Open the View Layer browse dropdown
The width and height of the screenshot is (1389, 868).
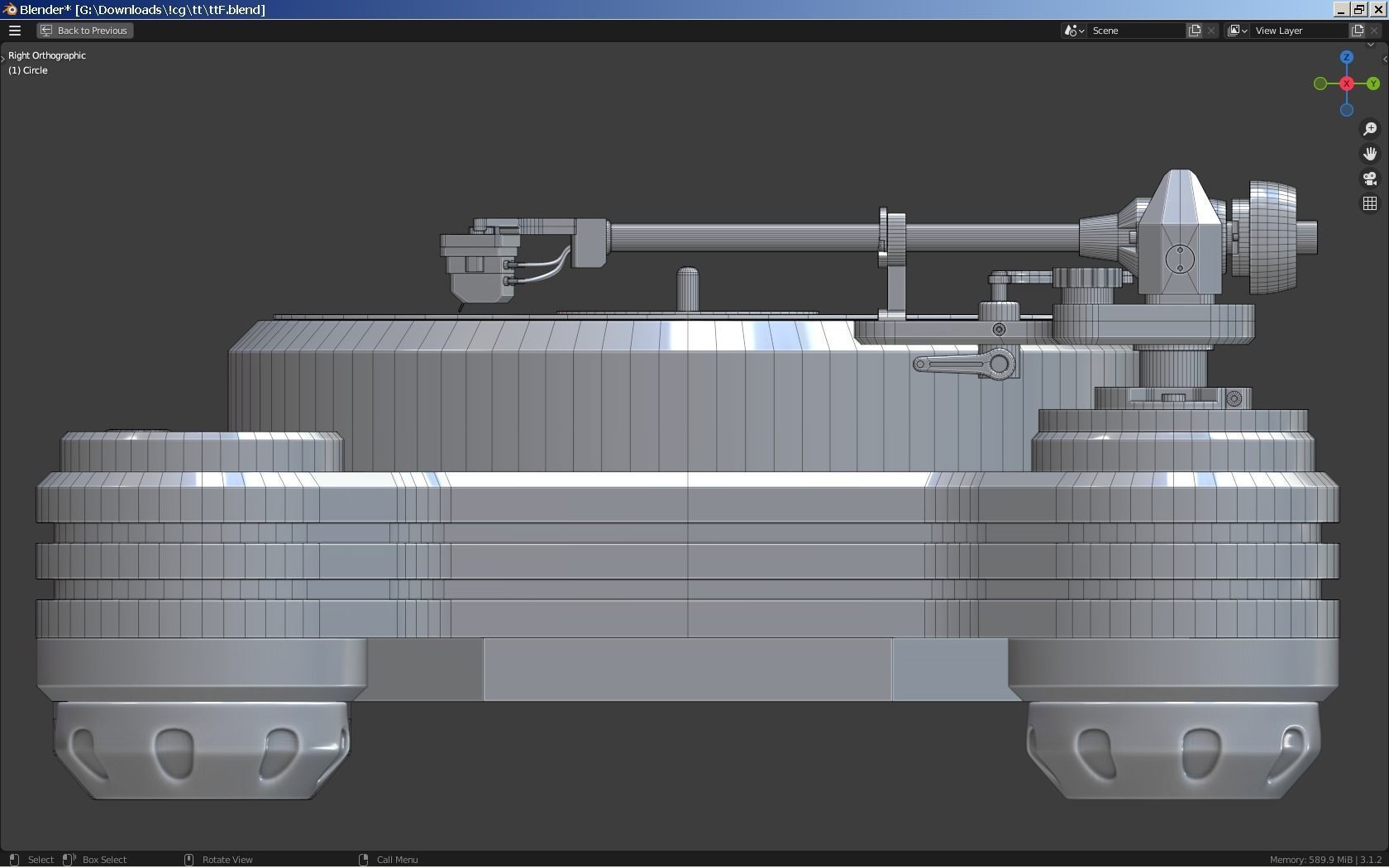coord(1237,31)
